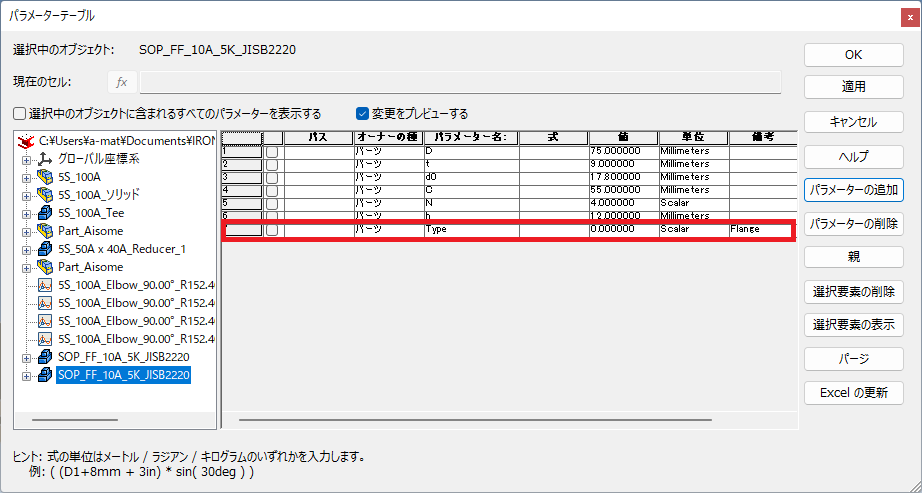
Task: Enable showing all parameters in selected object
Action: 20,114
